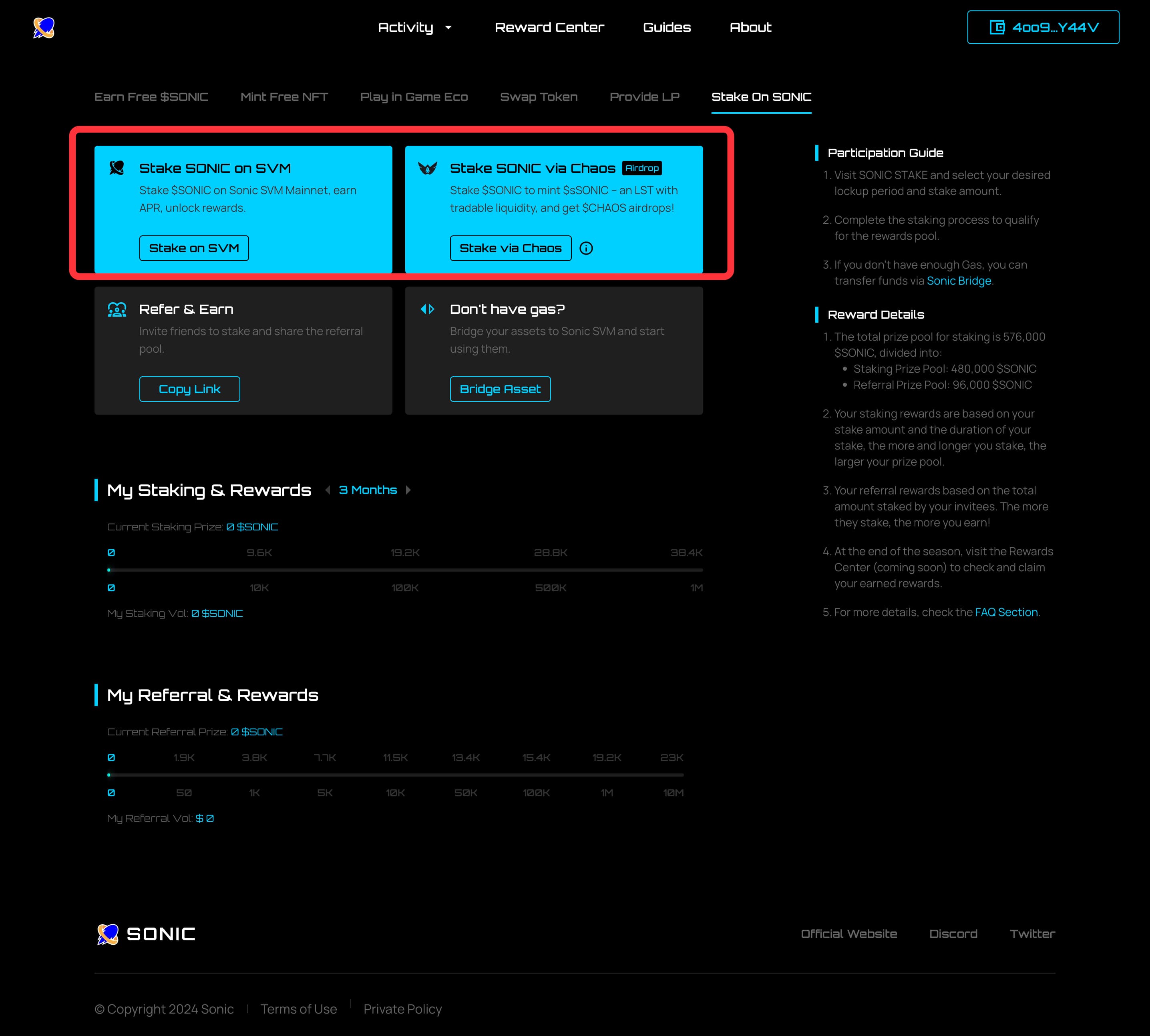Open the Reward Center page

[549, 27]
